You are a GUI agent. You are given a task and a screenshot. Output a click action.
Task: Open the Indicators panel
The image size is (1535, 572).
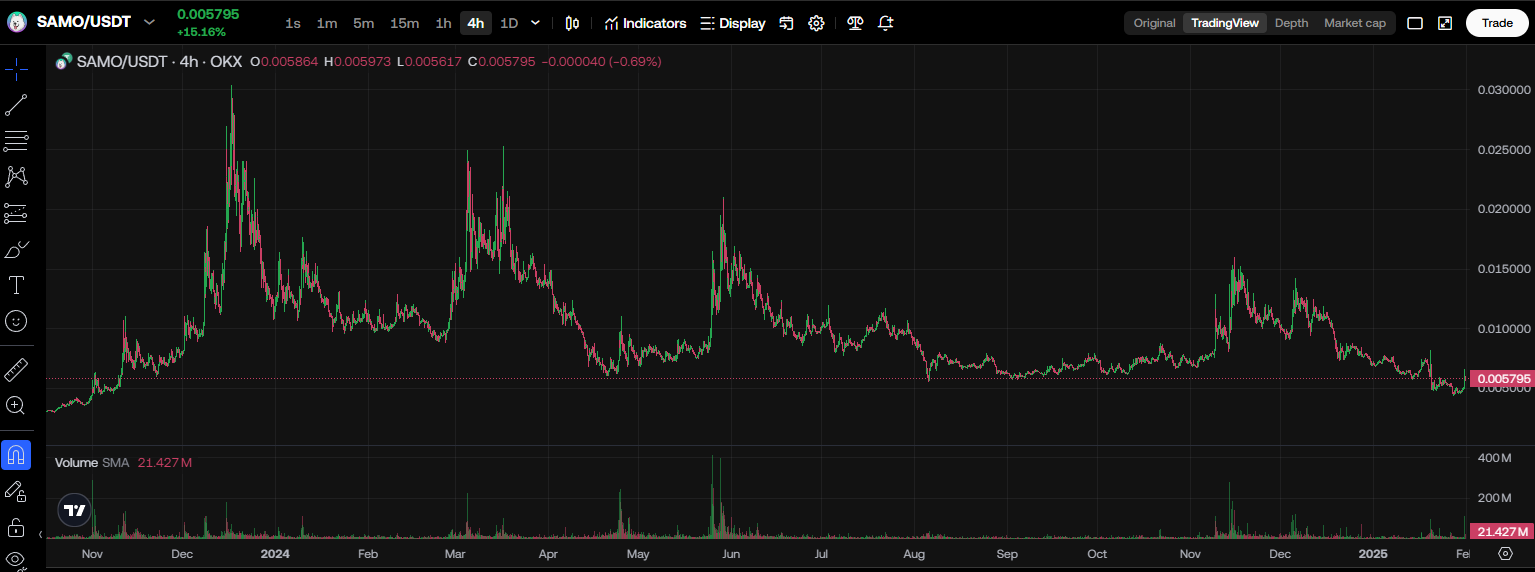[645, 23]
